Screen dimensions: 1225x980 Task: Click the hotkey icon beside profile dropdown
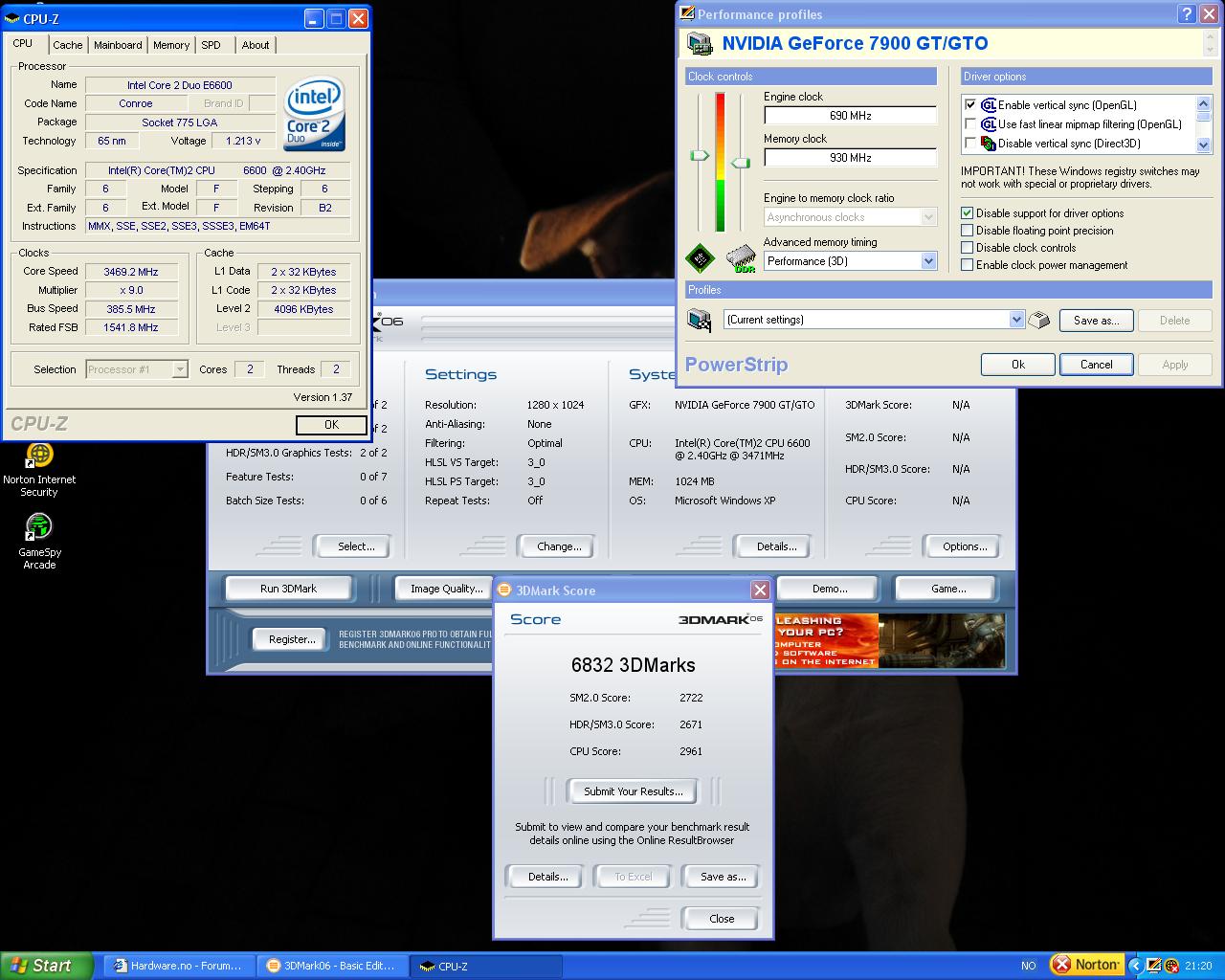[1039, 320]
